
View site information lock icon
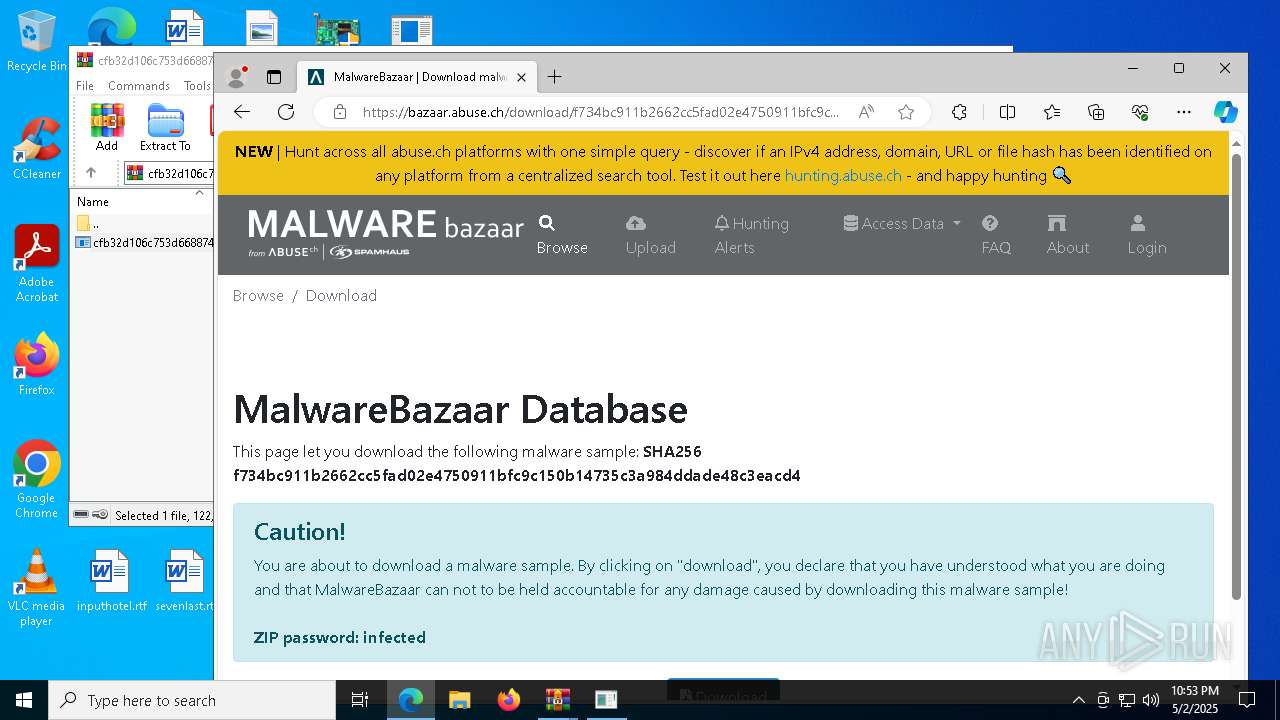coord(340,112)
